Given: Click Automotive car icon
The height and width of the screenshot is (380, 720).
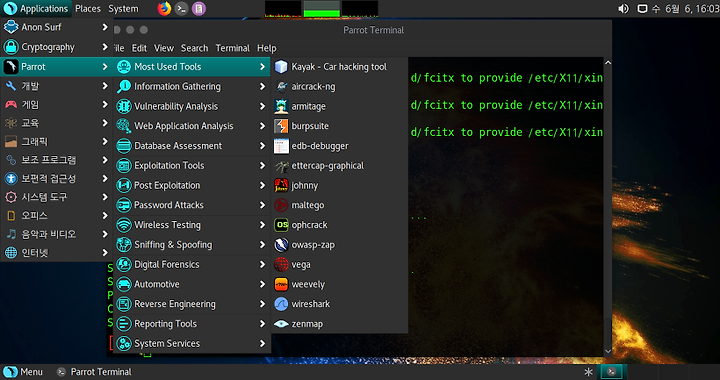Looking at the screenshot, I should 124,284.
